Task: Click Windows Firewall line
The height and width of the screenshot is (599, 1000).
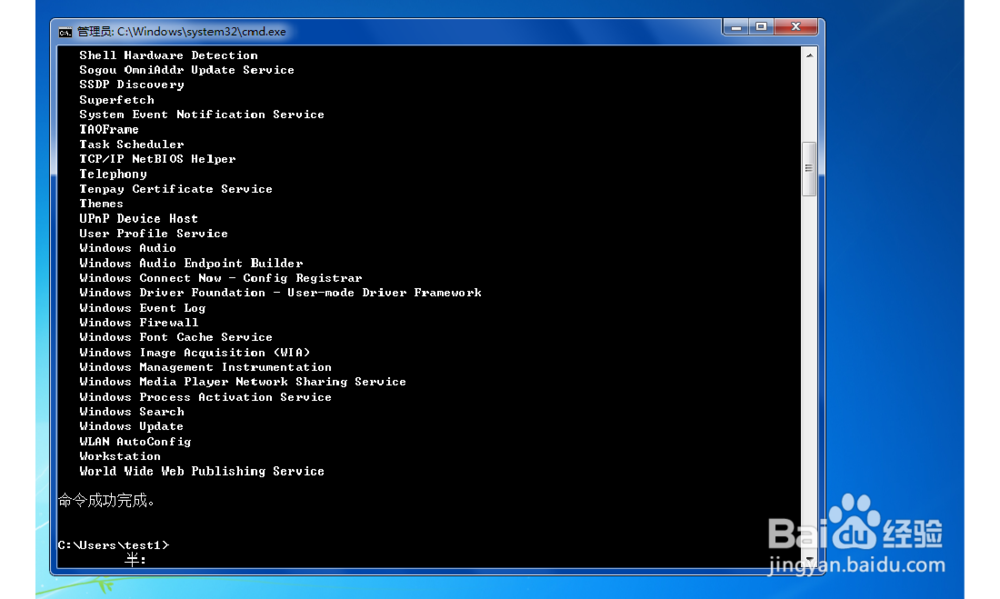Action: click(138, 323)
